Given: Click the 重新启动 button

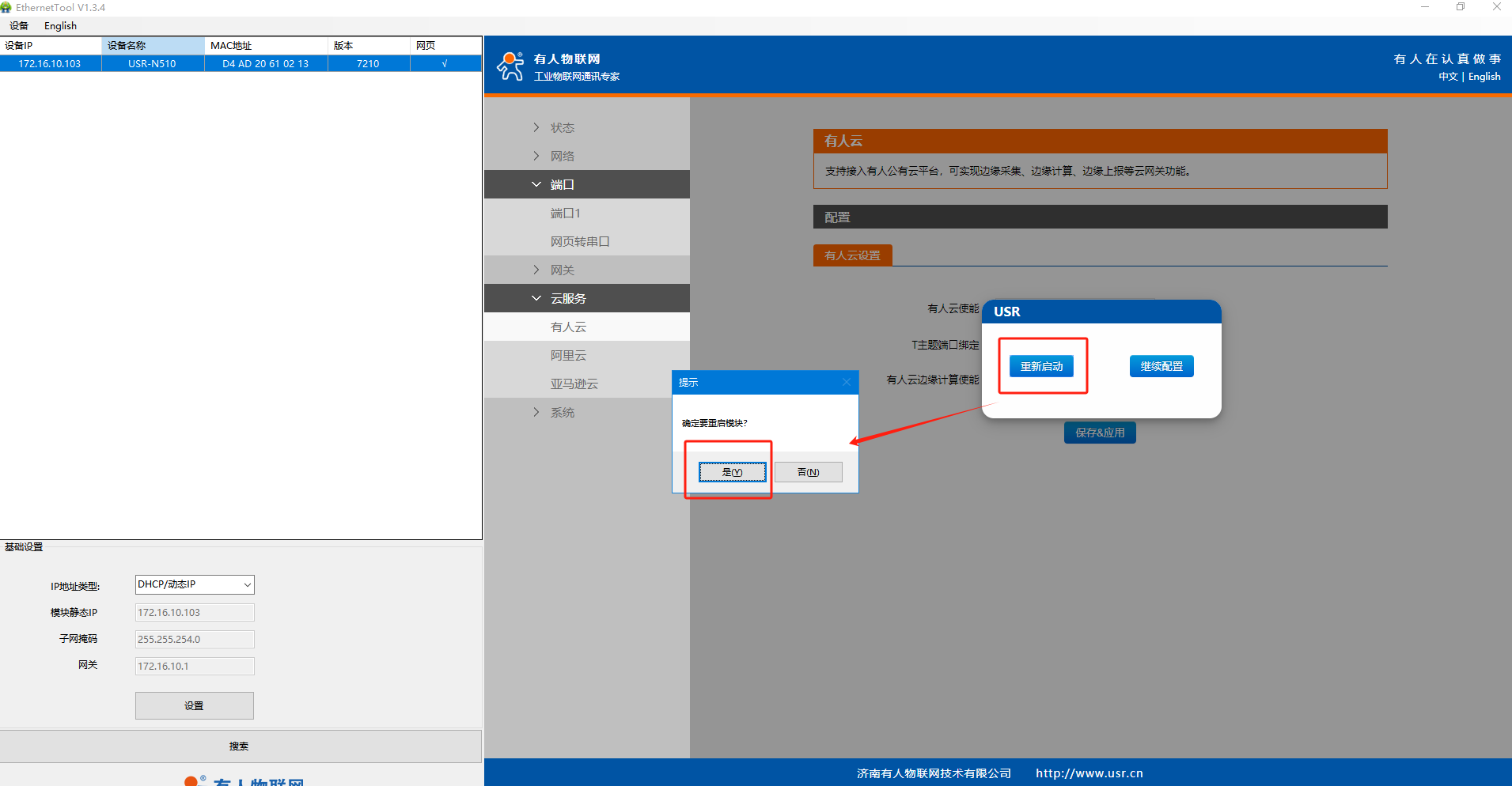Looking at the screenshot, I should coord(1041,366).
